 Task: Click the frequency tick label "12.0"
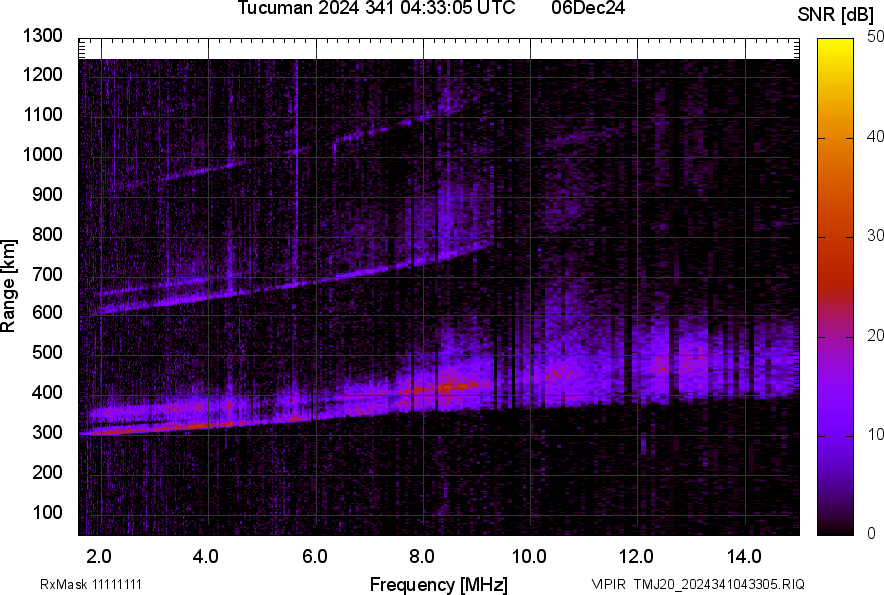click(637, 557)
